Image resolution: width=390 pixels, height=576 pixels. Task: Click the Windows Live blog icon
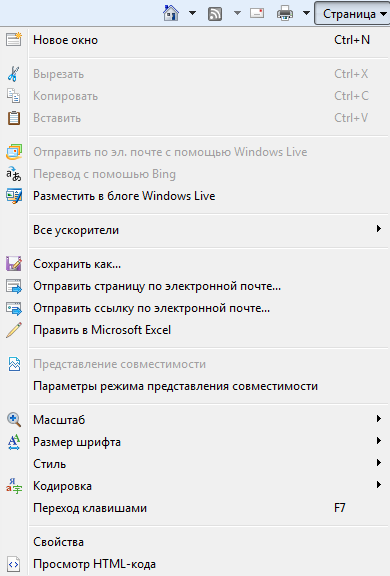(14, 196)
